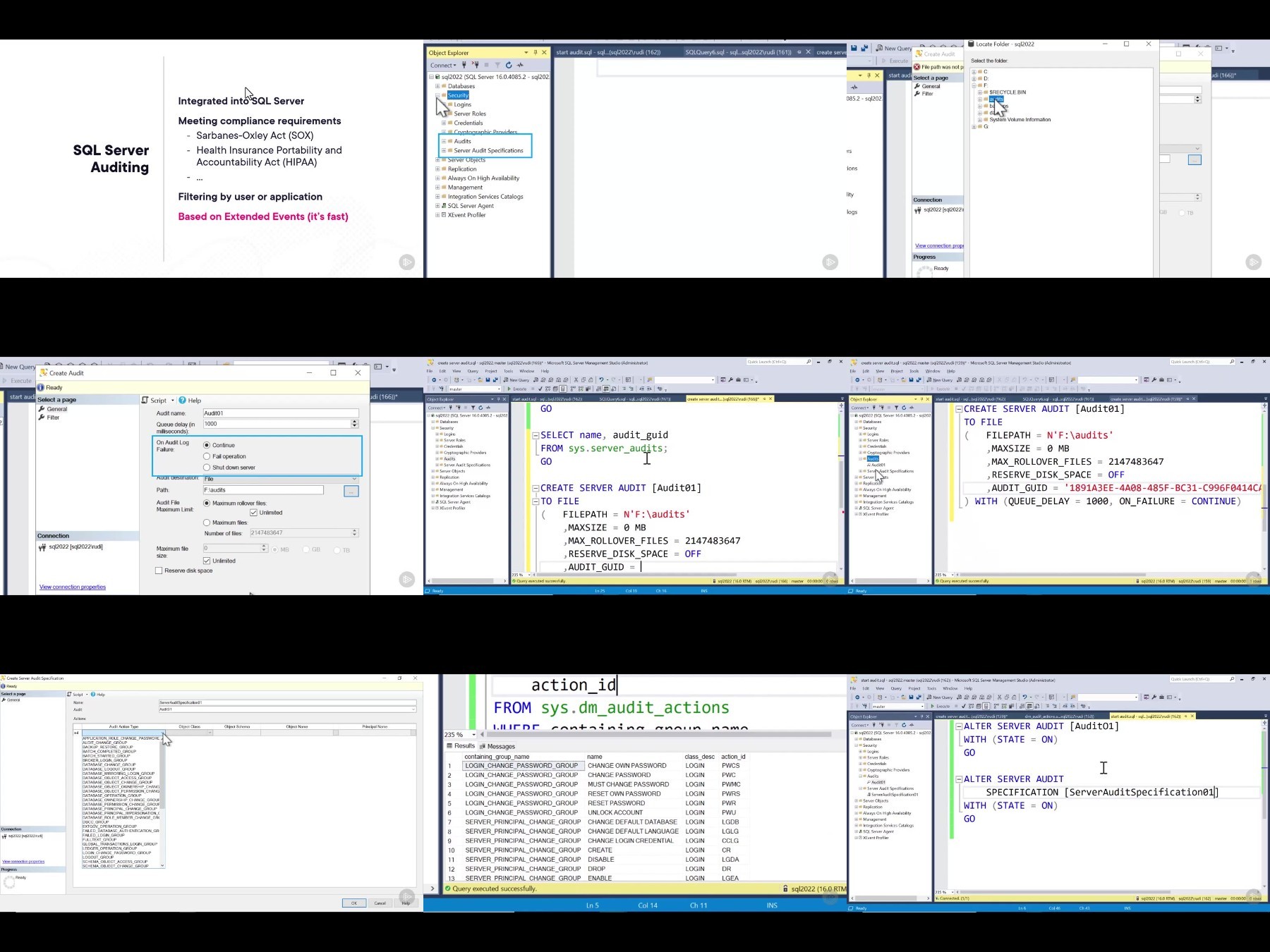This screenshot has width=1270, height=952.
Task: Select the Shut down server radio button
Action: point(207,468)
